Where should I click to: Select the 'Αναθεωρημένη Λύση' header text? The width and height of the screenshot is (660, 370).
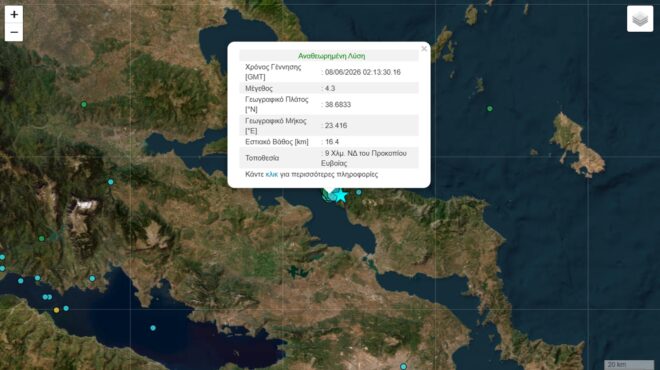tap(332, 56)
